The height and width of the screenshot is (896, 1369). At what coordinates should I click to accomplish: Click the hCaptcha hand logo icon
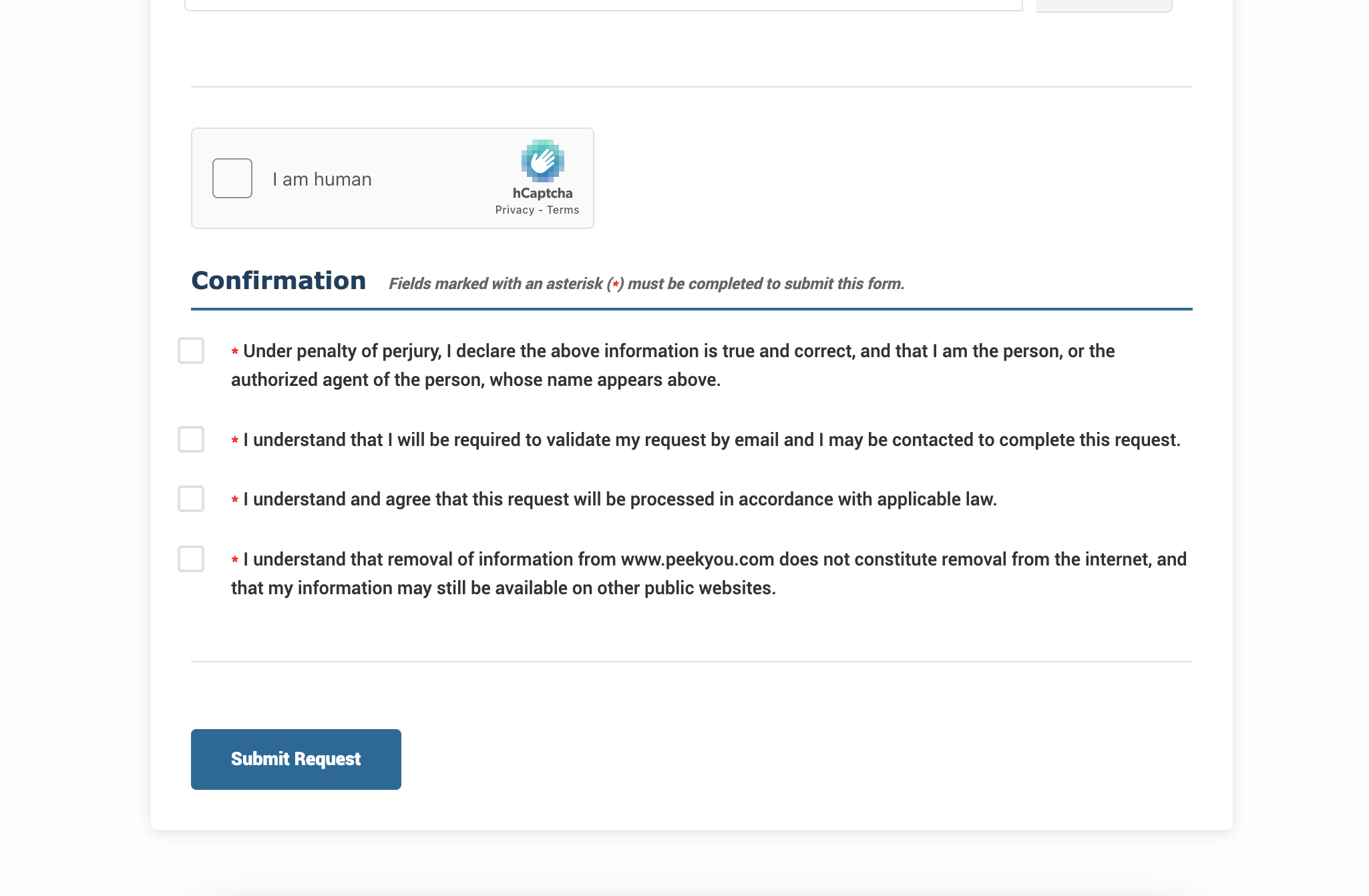pos(542,161)
